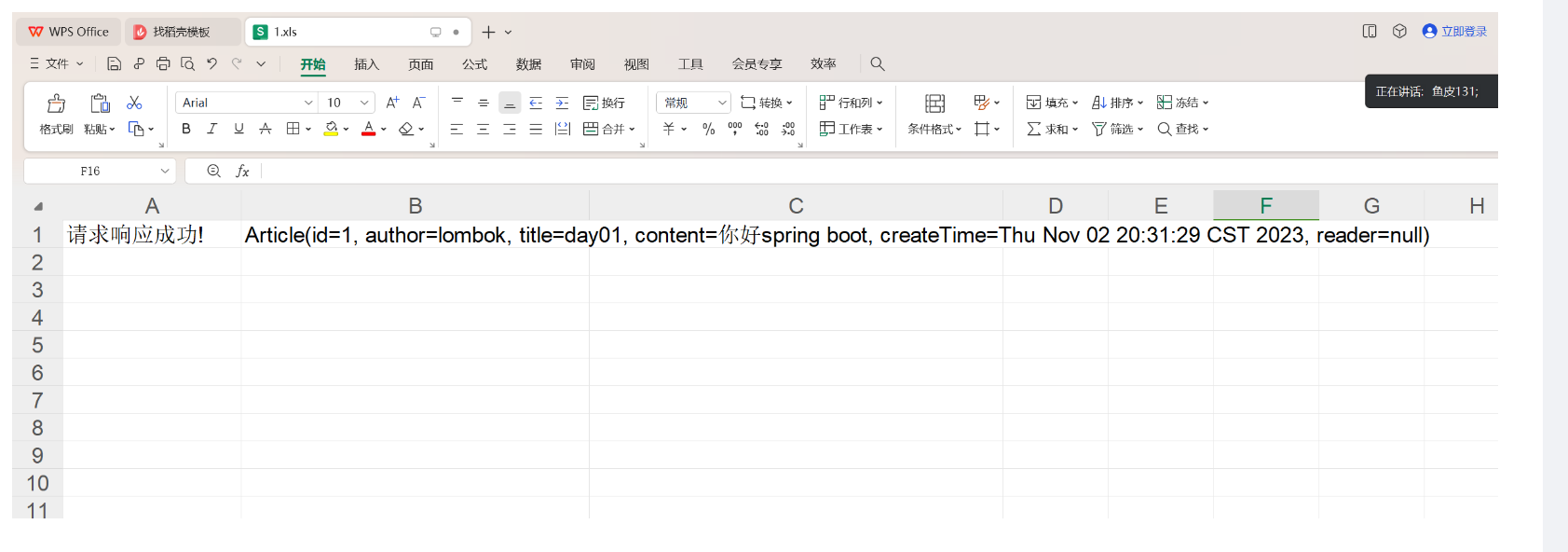Click the insert function fx icon

tap(242, 171)
